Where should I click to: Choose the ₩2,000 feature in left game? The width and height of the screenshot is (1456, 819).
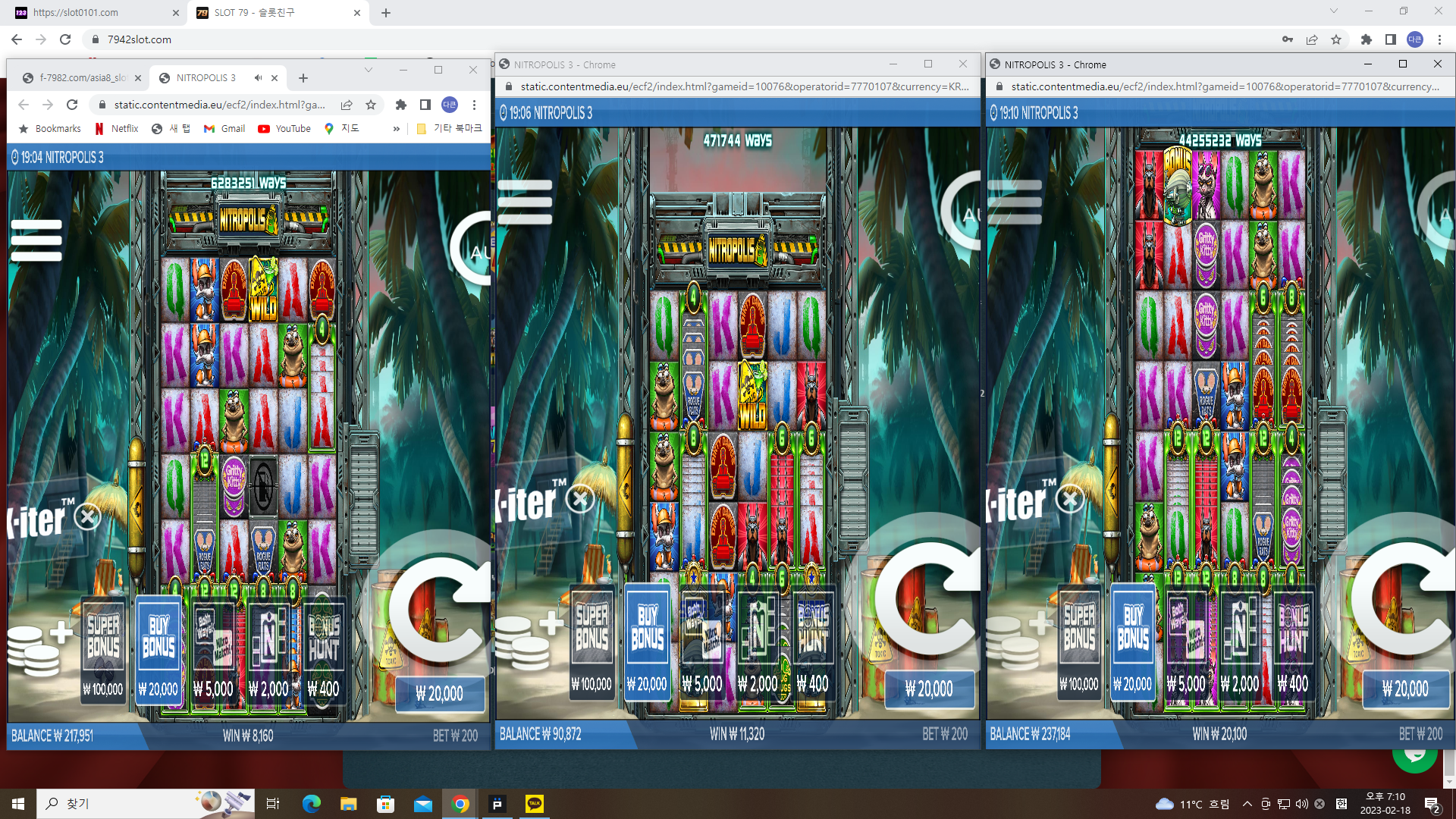[269, 650]
